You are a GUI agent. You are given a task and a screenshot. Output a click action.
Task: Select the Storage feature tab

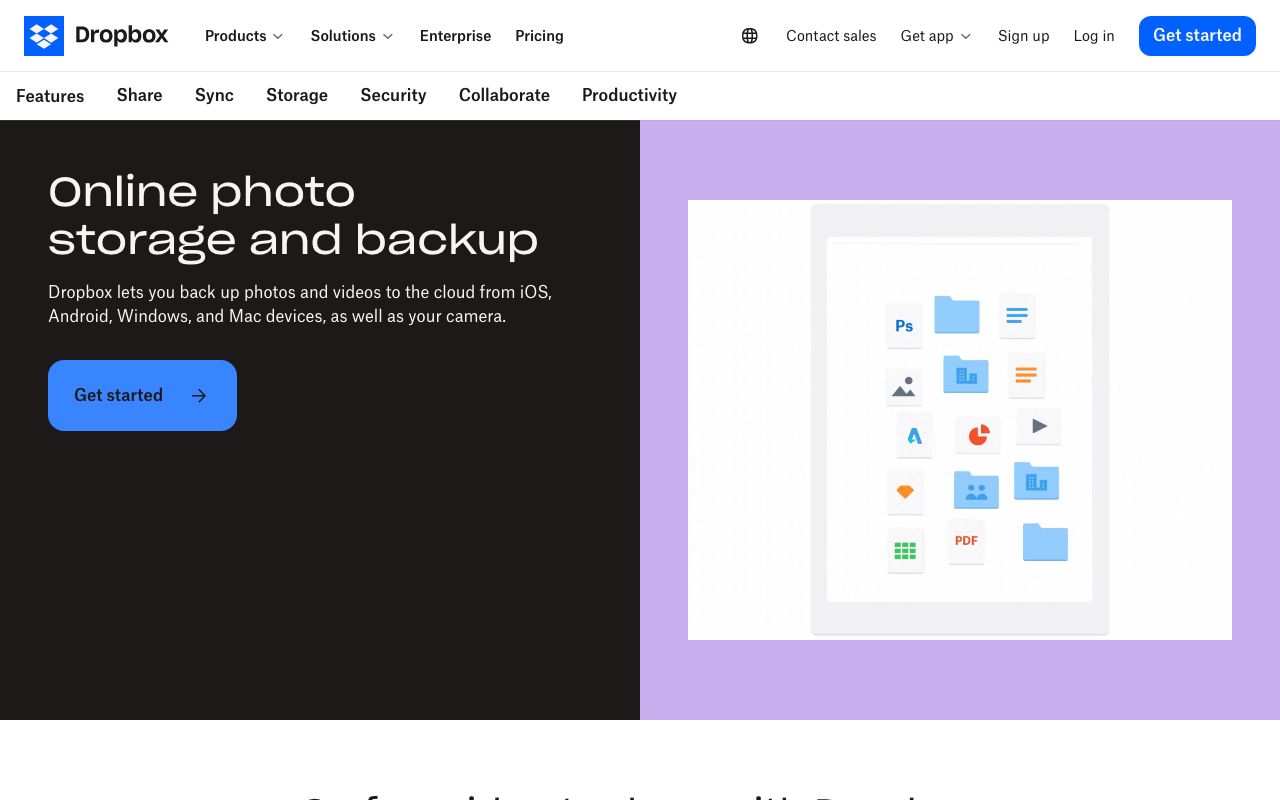(297, 95)
